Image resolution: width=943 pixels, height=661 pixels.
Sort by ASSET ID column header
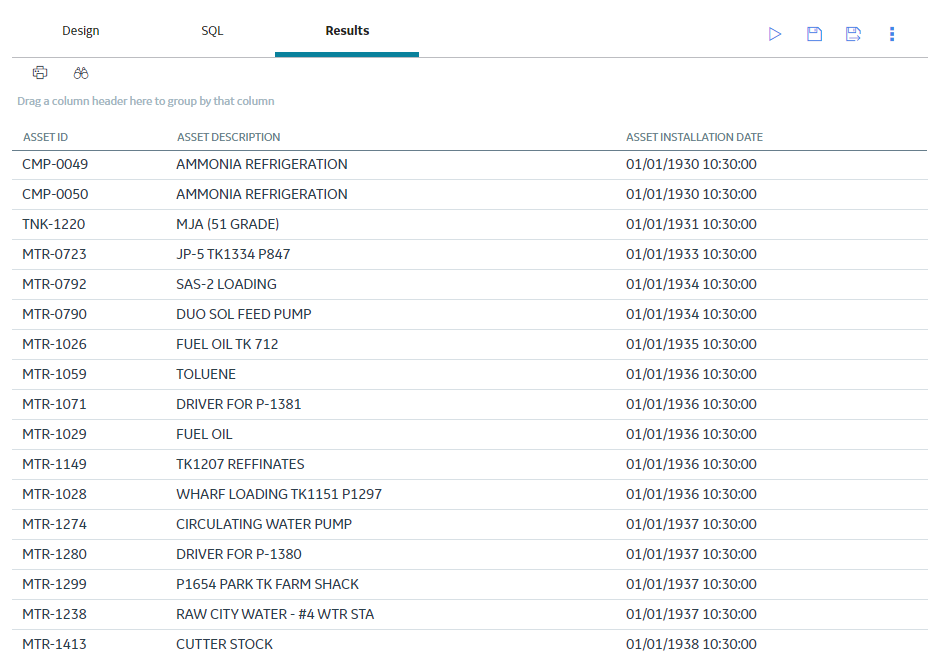(46, 137)
